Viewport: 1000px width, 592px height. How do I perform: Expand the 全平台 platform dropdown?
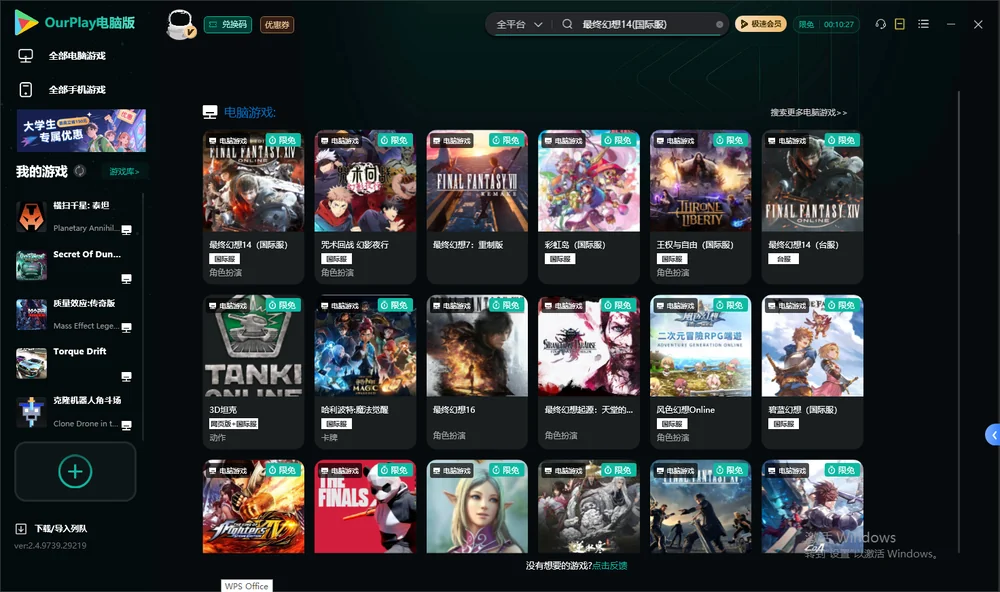[x=519, y=24]
